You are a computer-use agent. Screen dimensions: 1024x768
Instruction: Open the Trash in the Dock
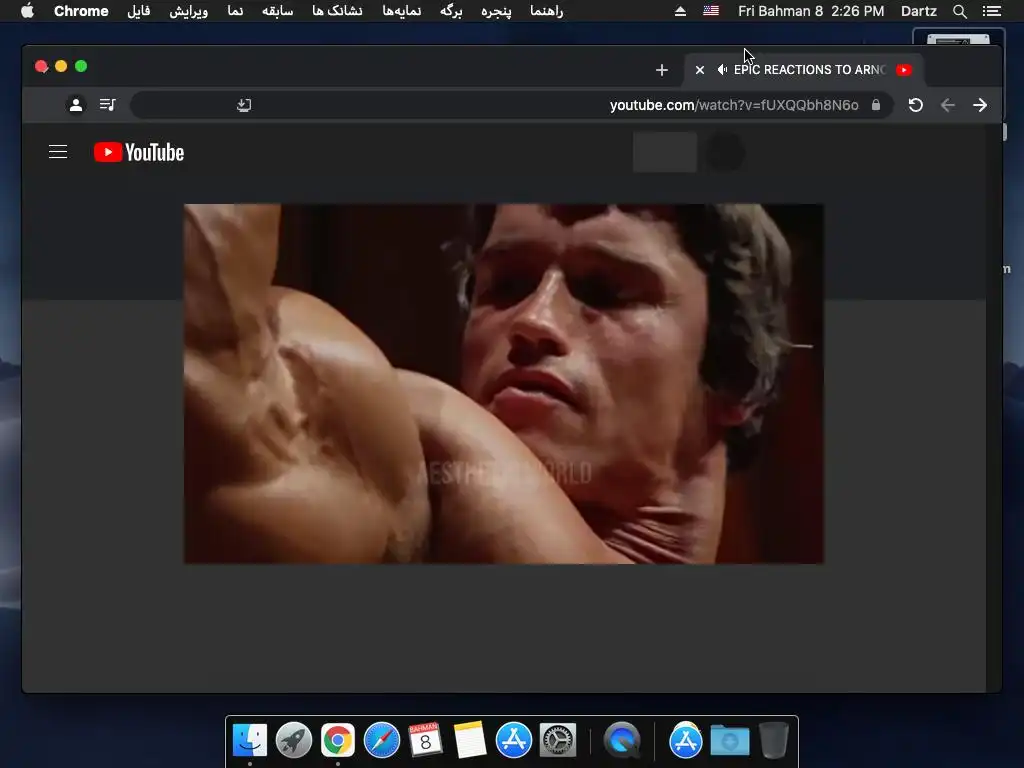[774, 740]
